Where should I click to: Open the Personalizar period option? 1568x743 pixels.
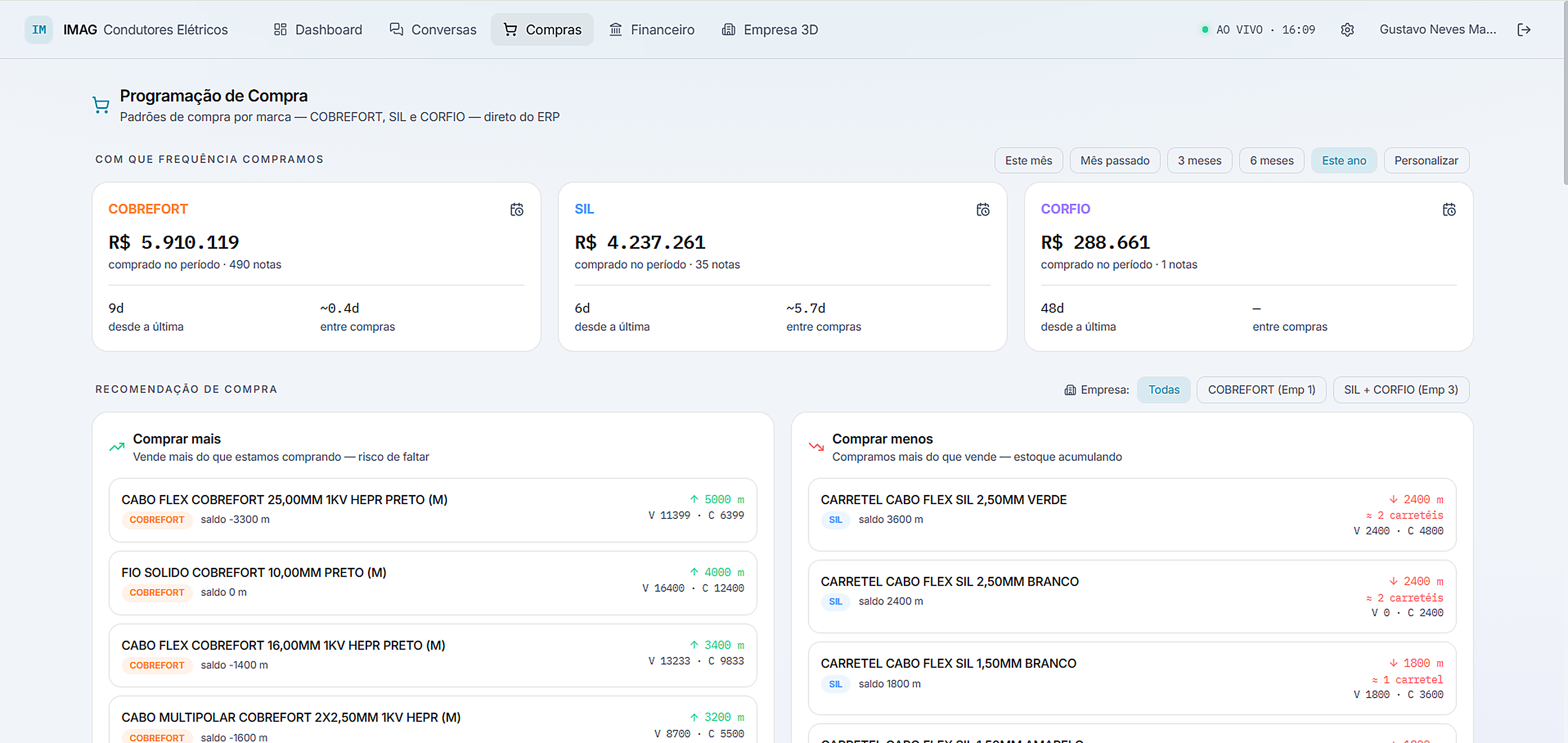click(1426, 160)
